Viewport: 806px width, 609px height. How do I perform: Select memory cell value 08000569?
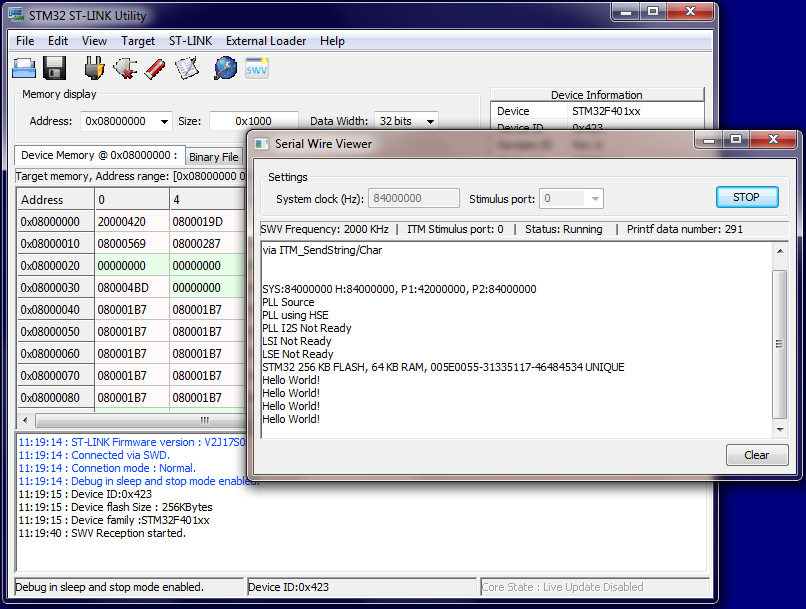coord(132,244)
